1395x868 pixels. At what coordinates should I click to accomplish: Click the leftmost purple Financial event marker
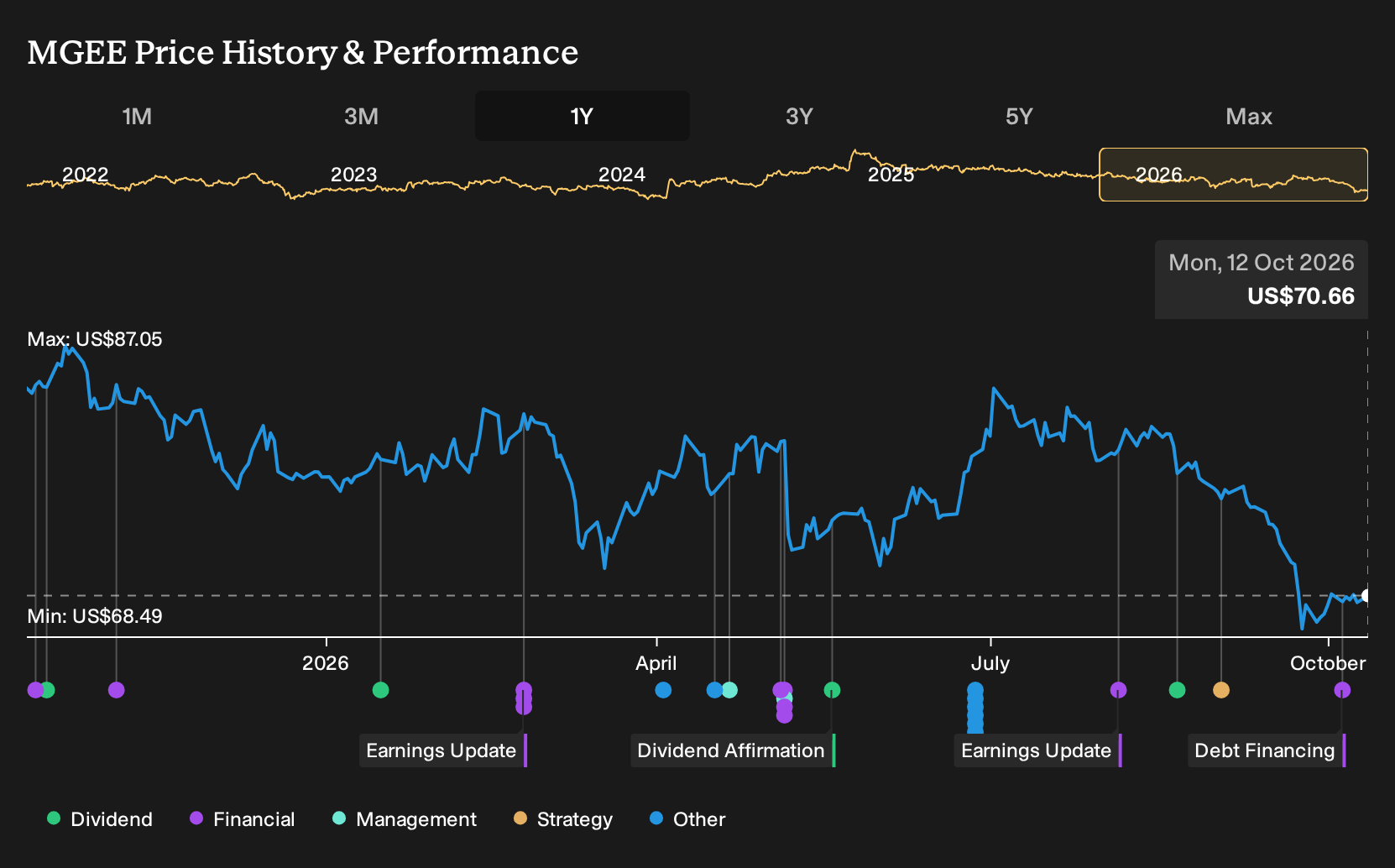[34, 690]
